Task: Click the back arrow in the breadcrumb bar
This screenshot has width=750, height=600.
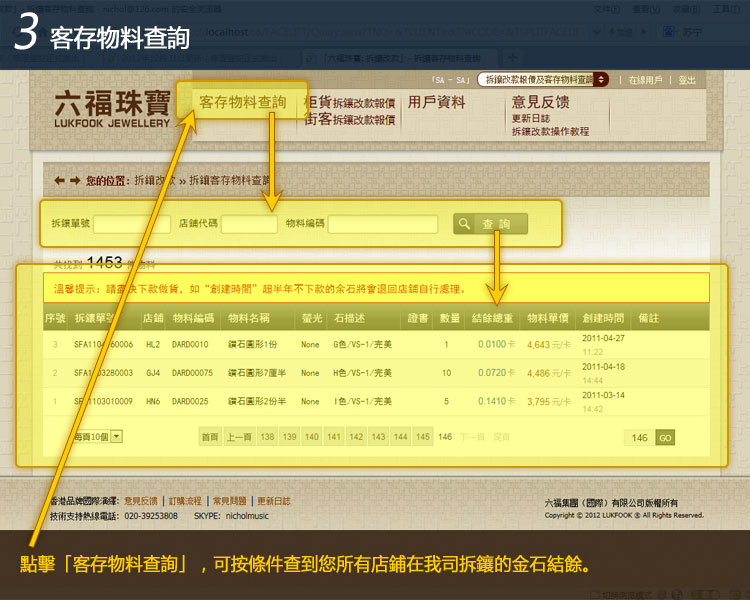Action: tap(59, 180)
